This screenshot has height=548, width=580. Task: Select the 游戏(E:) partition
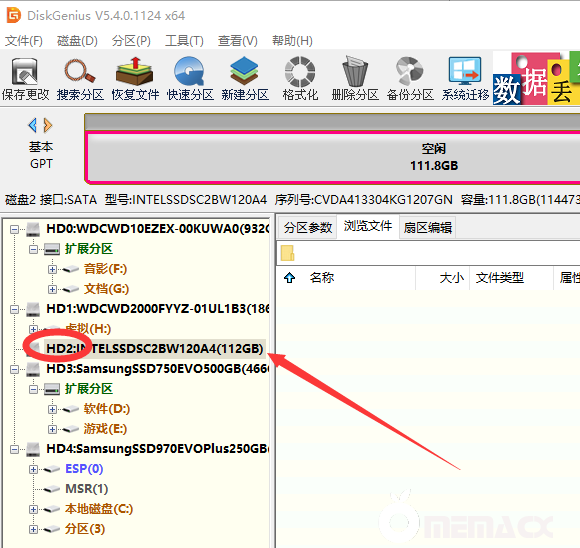click(105, 428)
